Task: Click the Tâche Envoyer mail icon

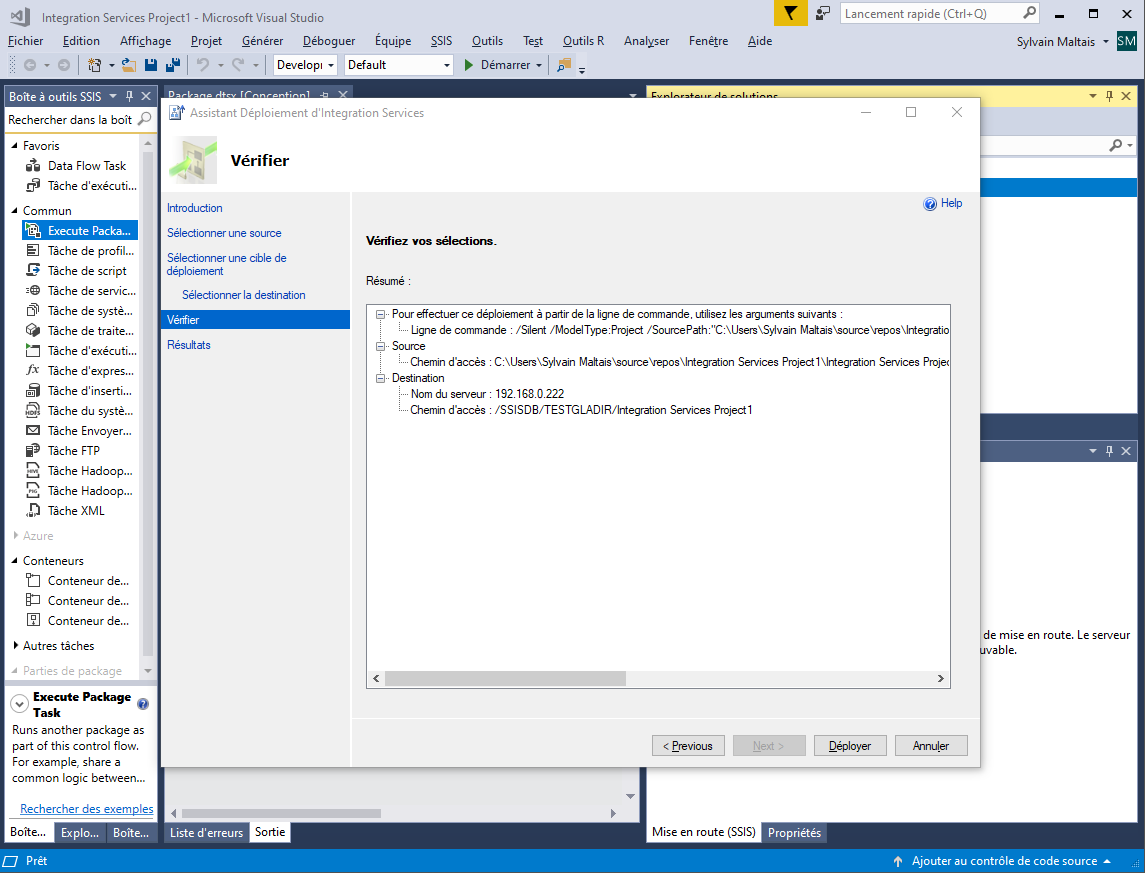Action: click(x=33, y=431)
